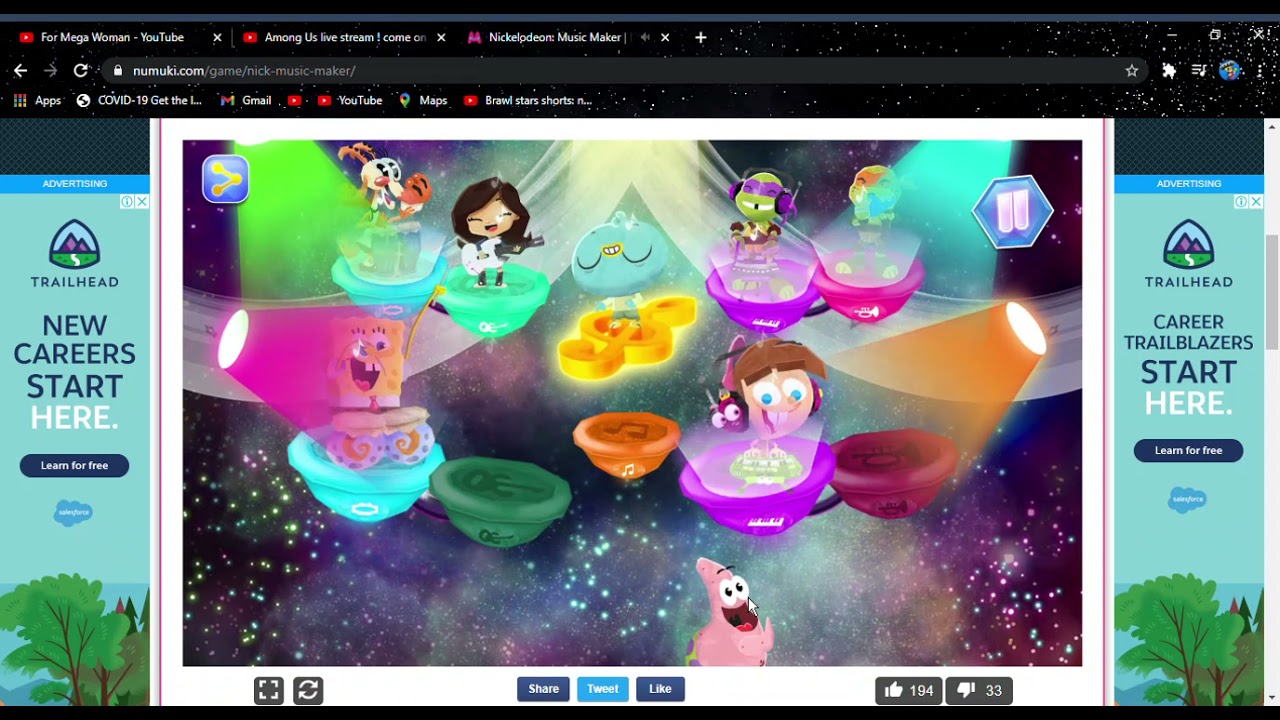Click the address bar URL numuki.com

(244, 71)
